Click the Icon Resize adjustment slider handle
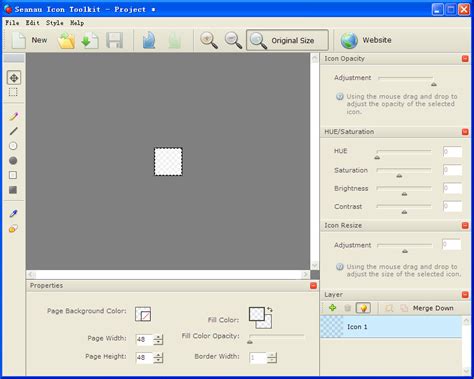 (405, 251)
